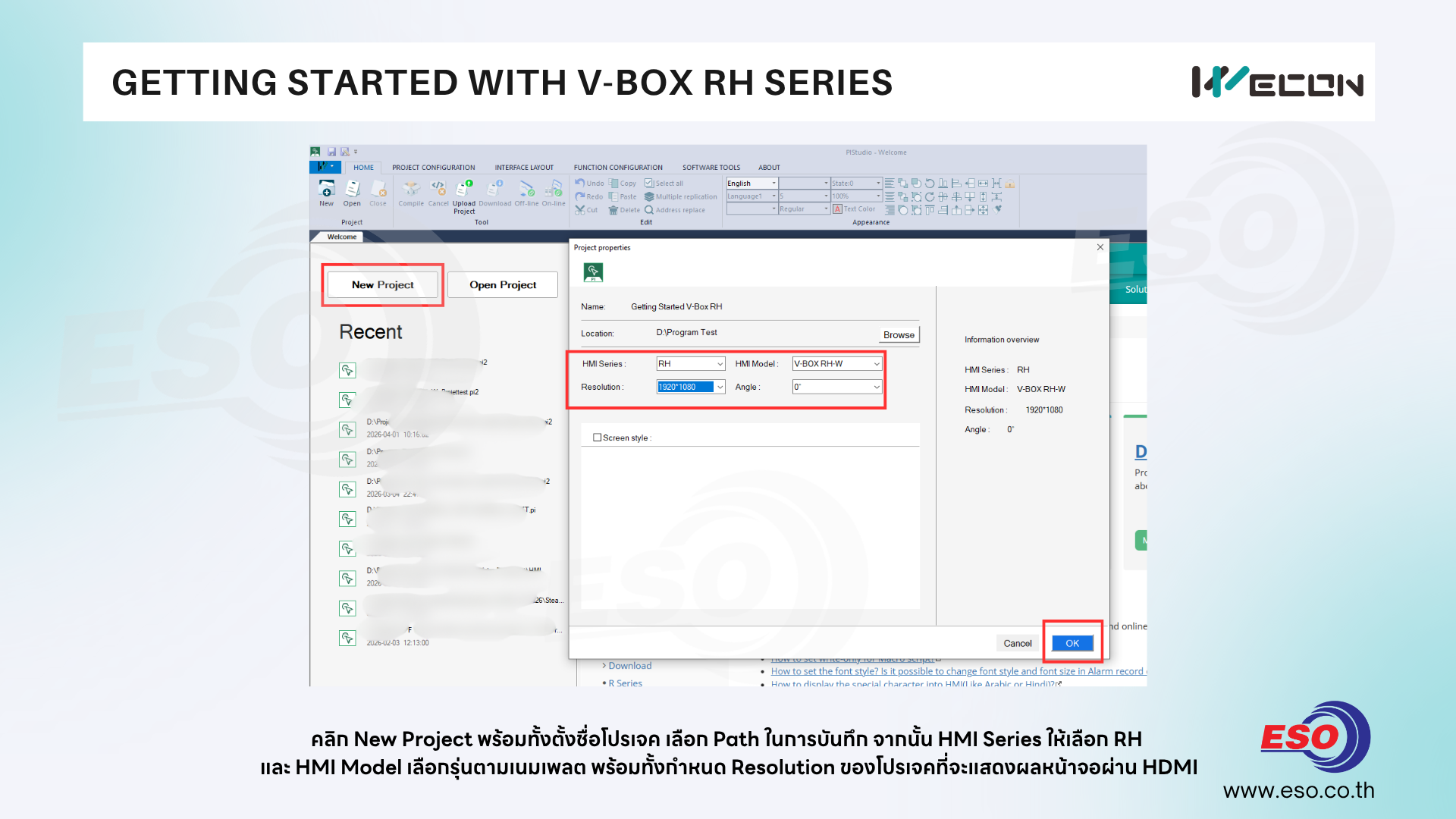Enable the Screen style checkbox
This screenshot has width=1456, height=819.
click(598, 438)
